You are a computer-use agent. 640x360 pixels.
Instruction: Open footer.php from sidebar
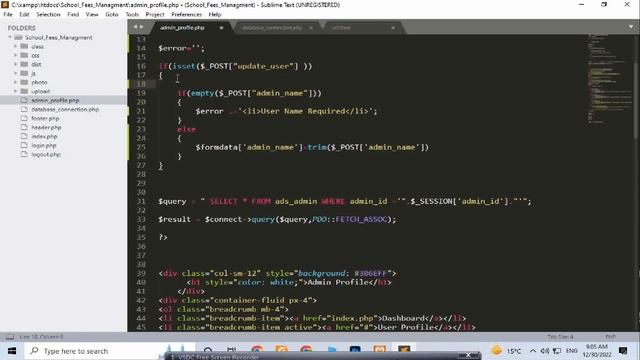[x=45, y=118]
